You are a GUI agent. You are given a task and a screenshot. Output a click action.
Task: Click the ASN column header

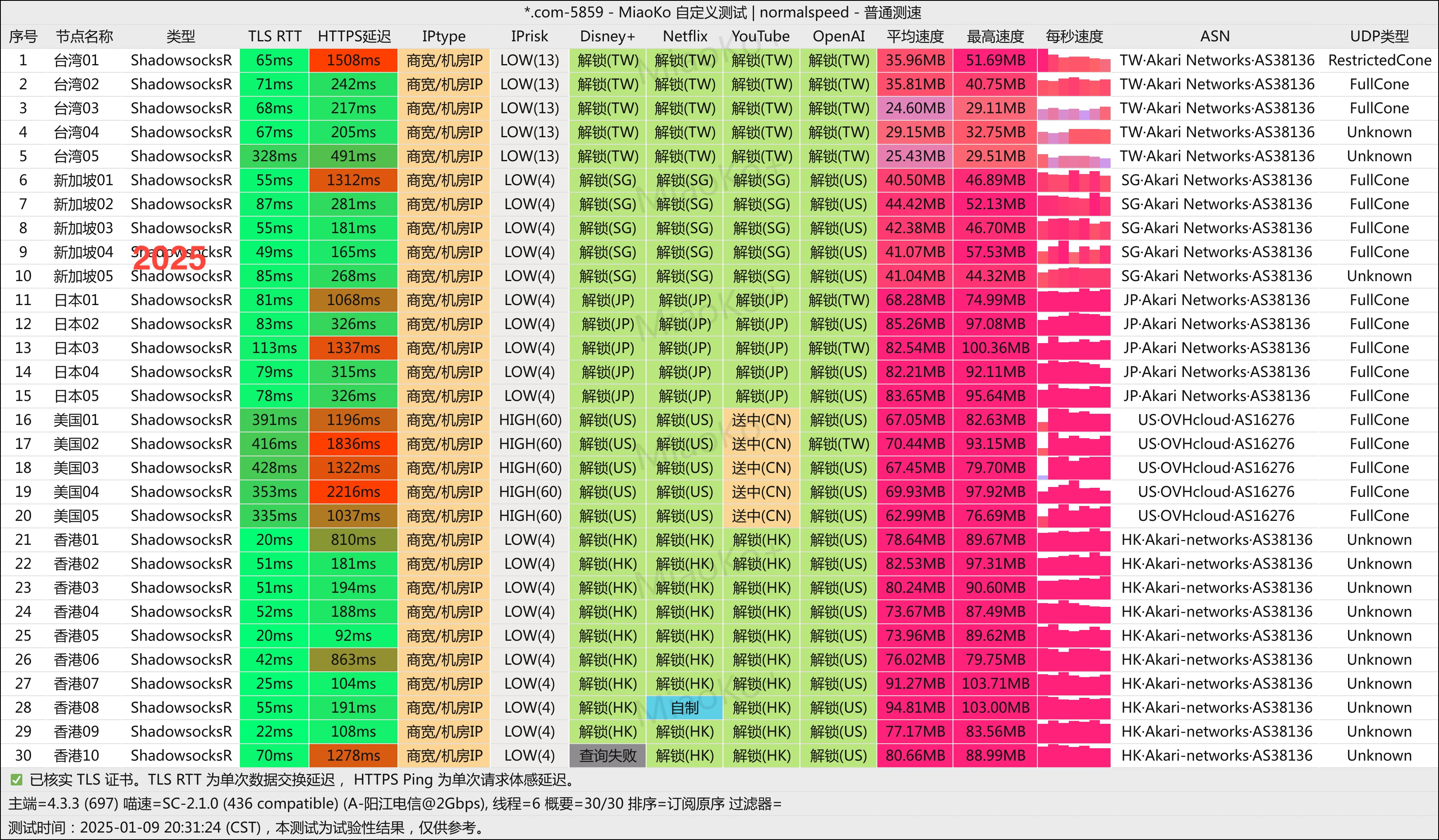1214,36
